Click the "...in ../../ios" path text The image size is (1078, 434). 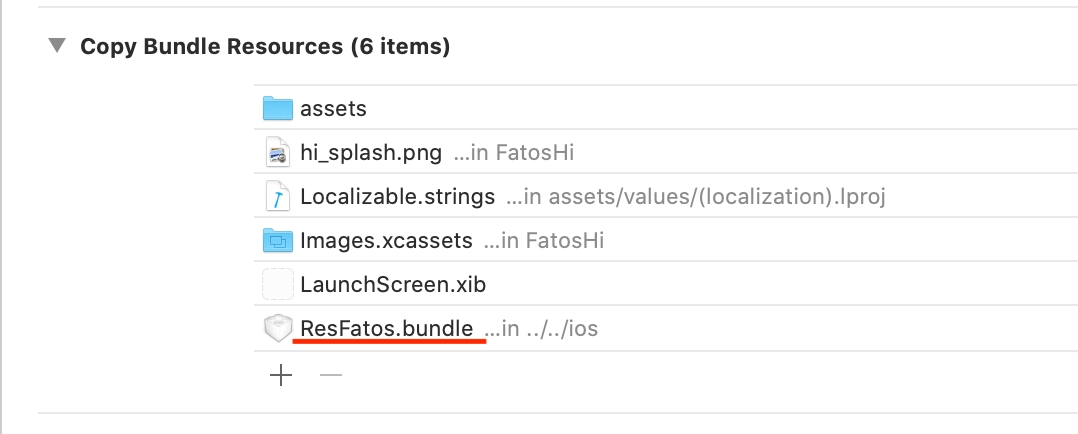pyautogui.click(x=541, y=329)
